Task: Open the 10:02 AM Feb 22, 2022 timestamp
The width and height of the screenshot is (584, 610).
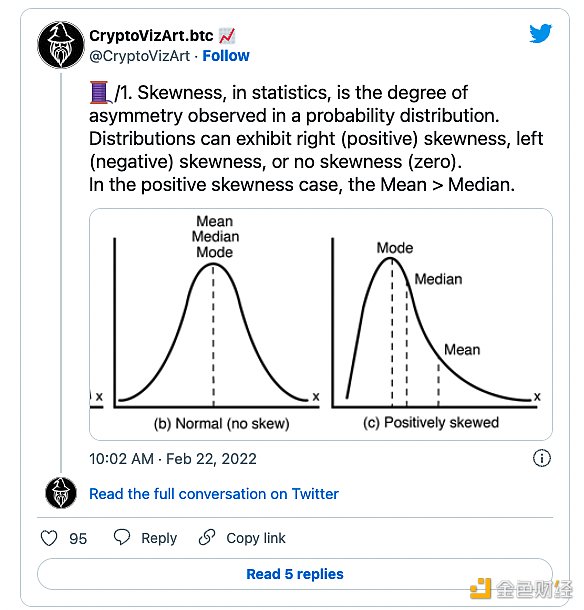Action: (173, 459)
